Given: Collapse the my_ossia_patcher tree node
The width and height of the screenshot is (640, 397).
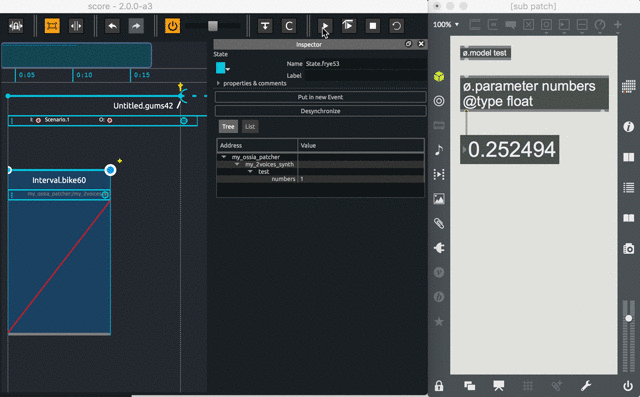Looking at the screenshot, I should tap(224, 157).
